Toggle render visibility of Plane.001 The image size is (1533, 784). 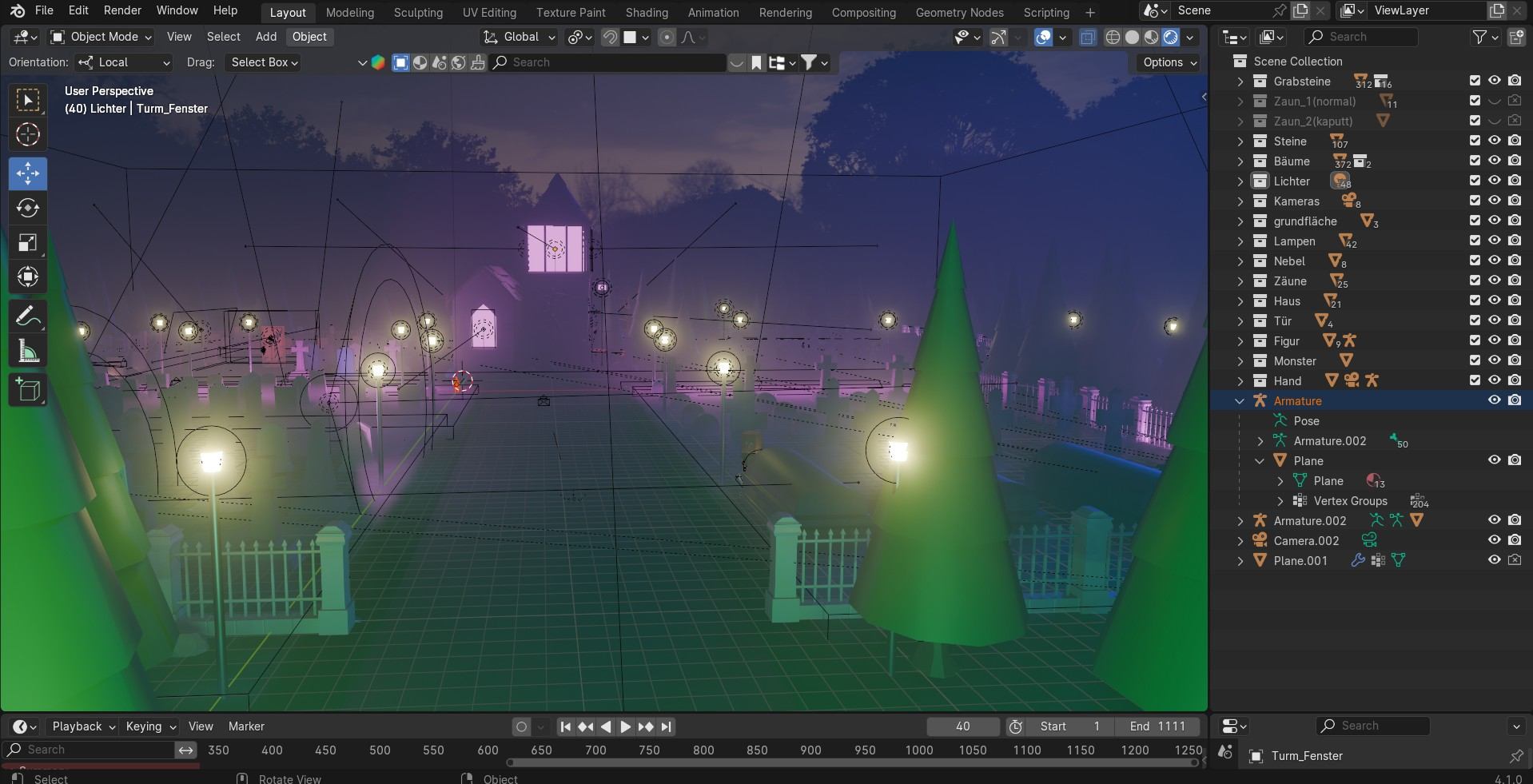coord(1515,560)
